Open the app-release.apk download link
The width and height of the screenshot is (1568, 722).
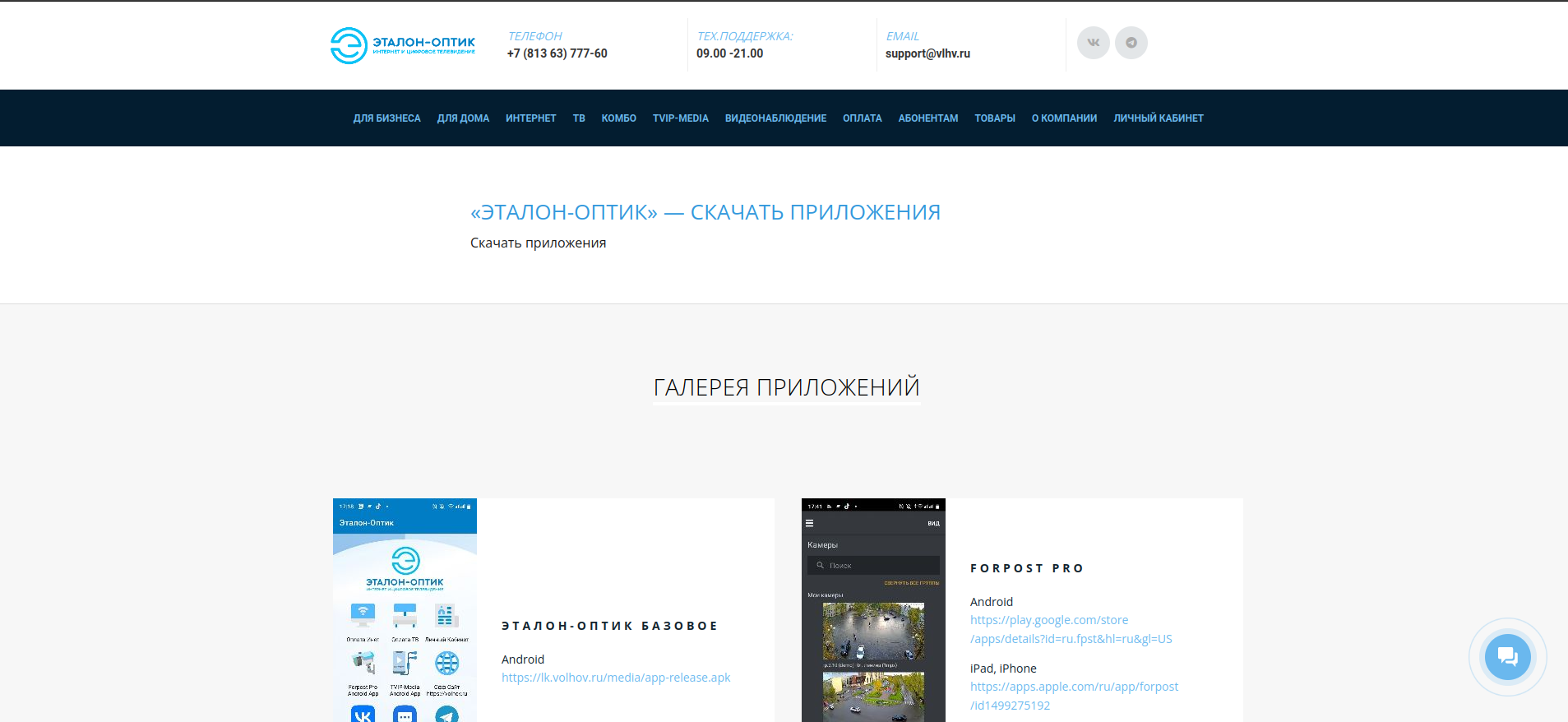(x=616, y=678)
